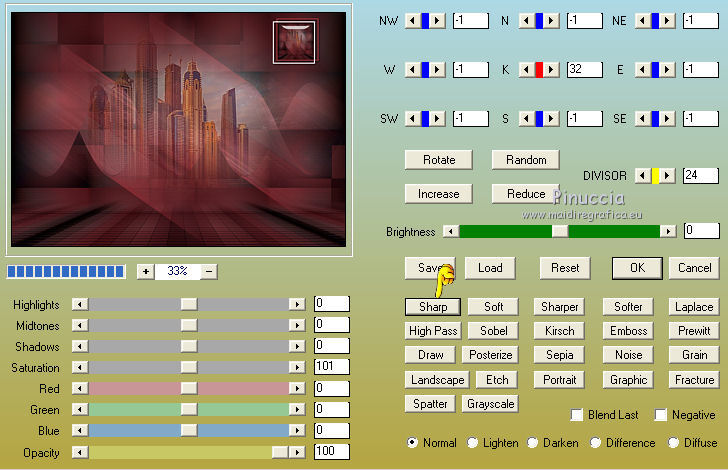Click the Increase button
728x470 pixels.
439,194
